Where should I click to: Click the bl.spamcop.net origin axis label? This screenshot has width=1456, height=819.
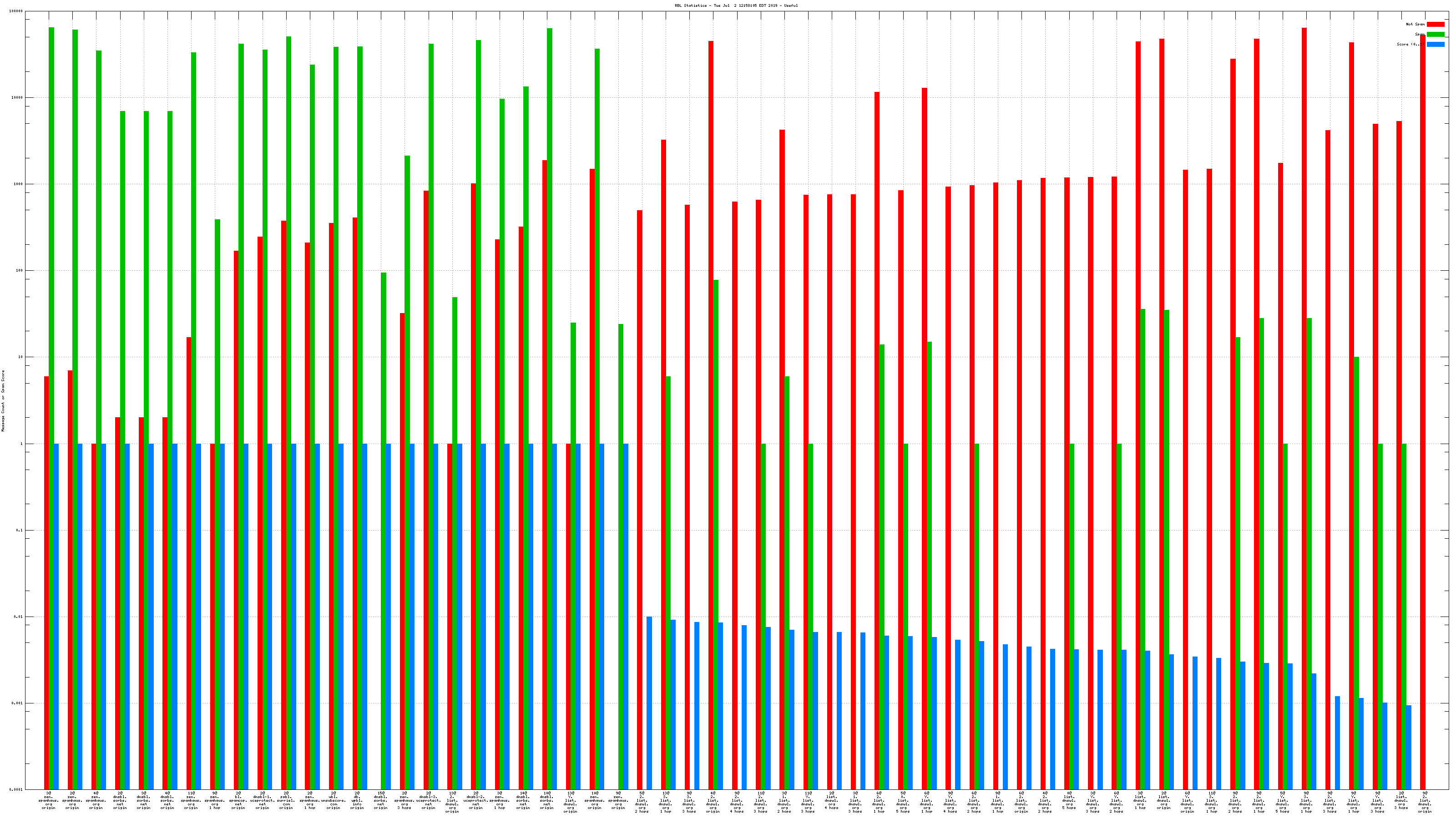(x=238, y=800)
